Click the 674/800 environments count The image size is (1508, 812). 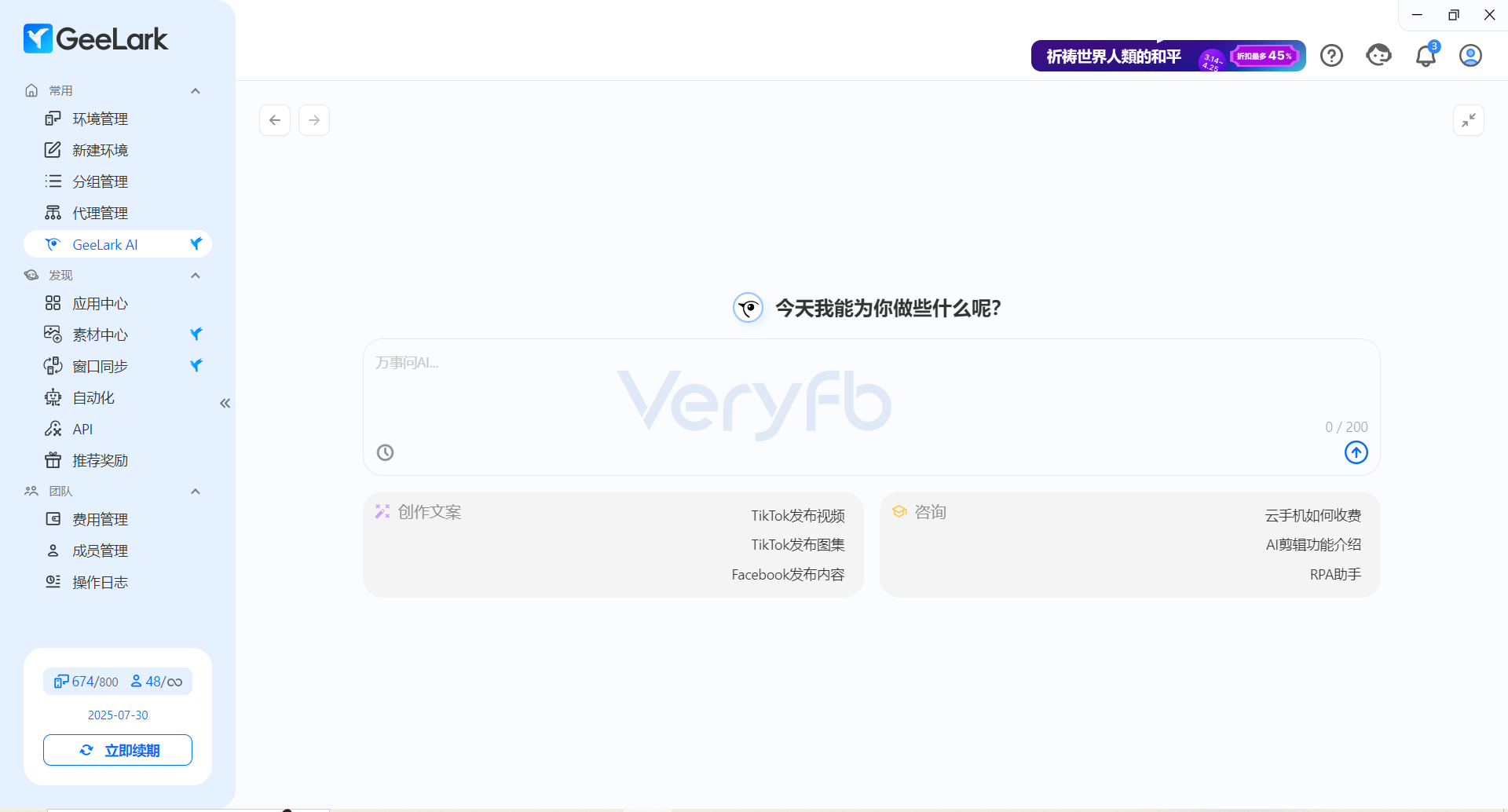86,682
